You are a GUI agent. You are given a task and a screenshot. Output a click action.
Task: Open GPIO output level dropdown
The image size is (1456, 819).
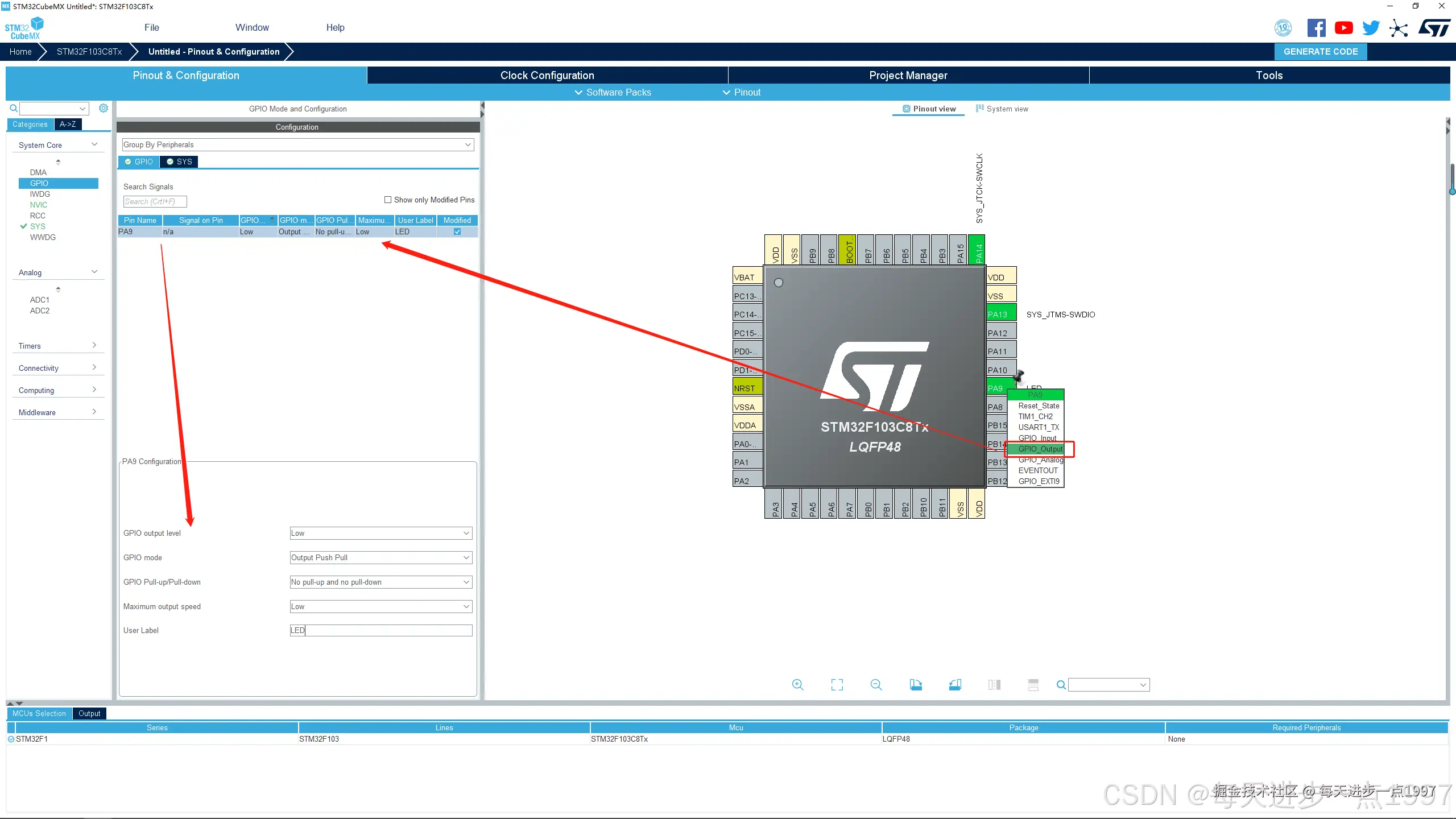381,533
